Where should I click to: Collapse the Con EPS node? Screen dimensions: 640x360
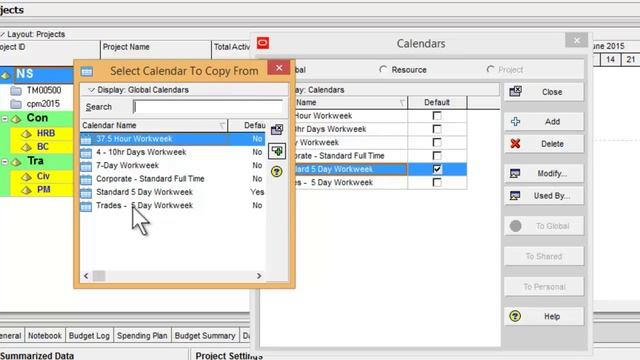5,119
